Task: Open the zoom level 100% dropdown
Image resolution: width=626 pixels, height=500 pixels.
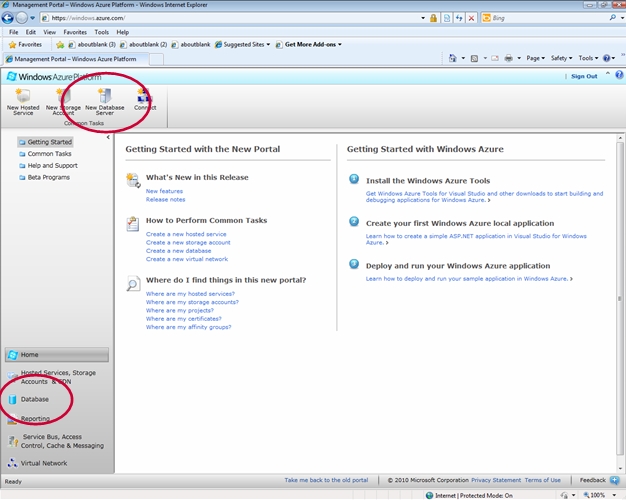Action: [x=614, y=495]
